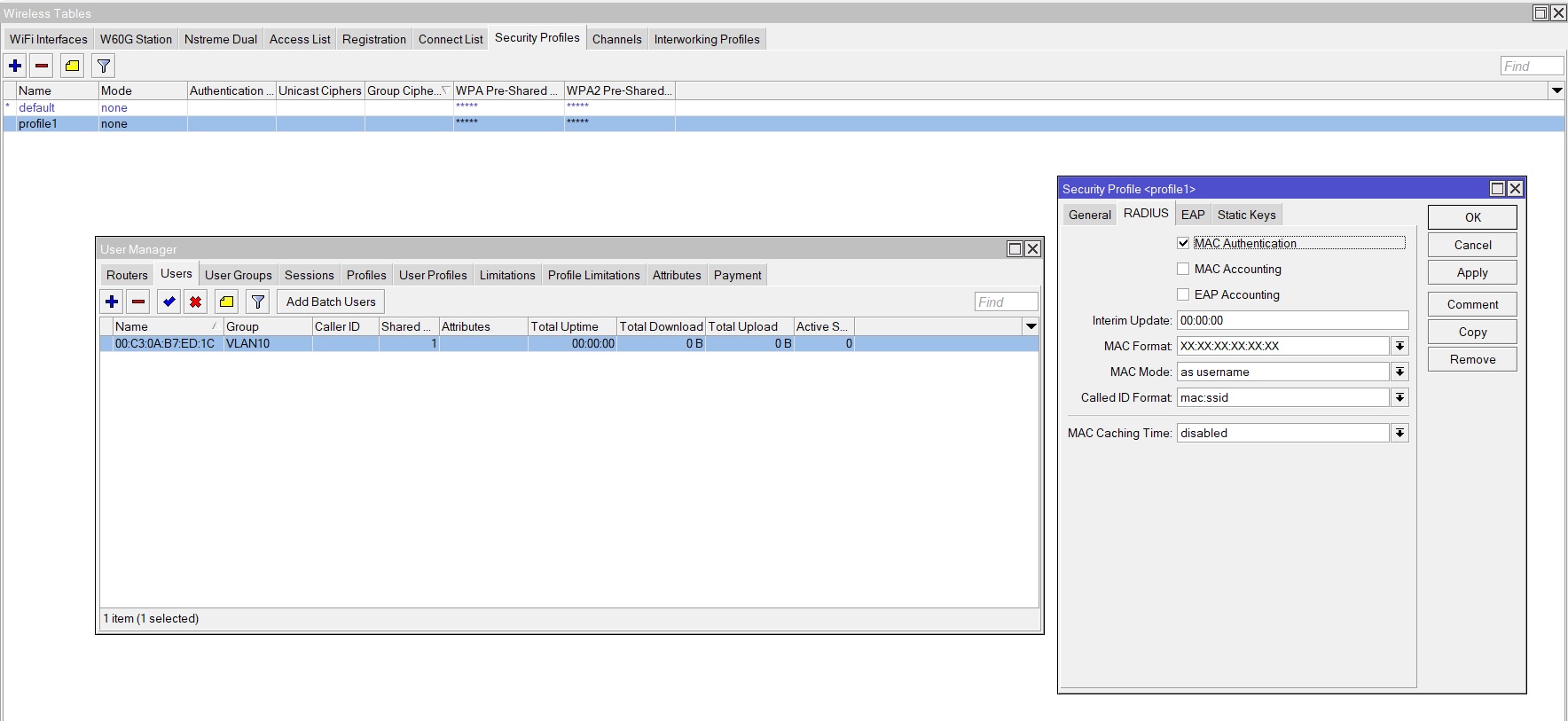Click Remove button in Security Profile
This screenshot has width=1568, height=721.
coord(1472,359)
